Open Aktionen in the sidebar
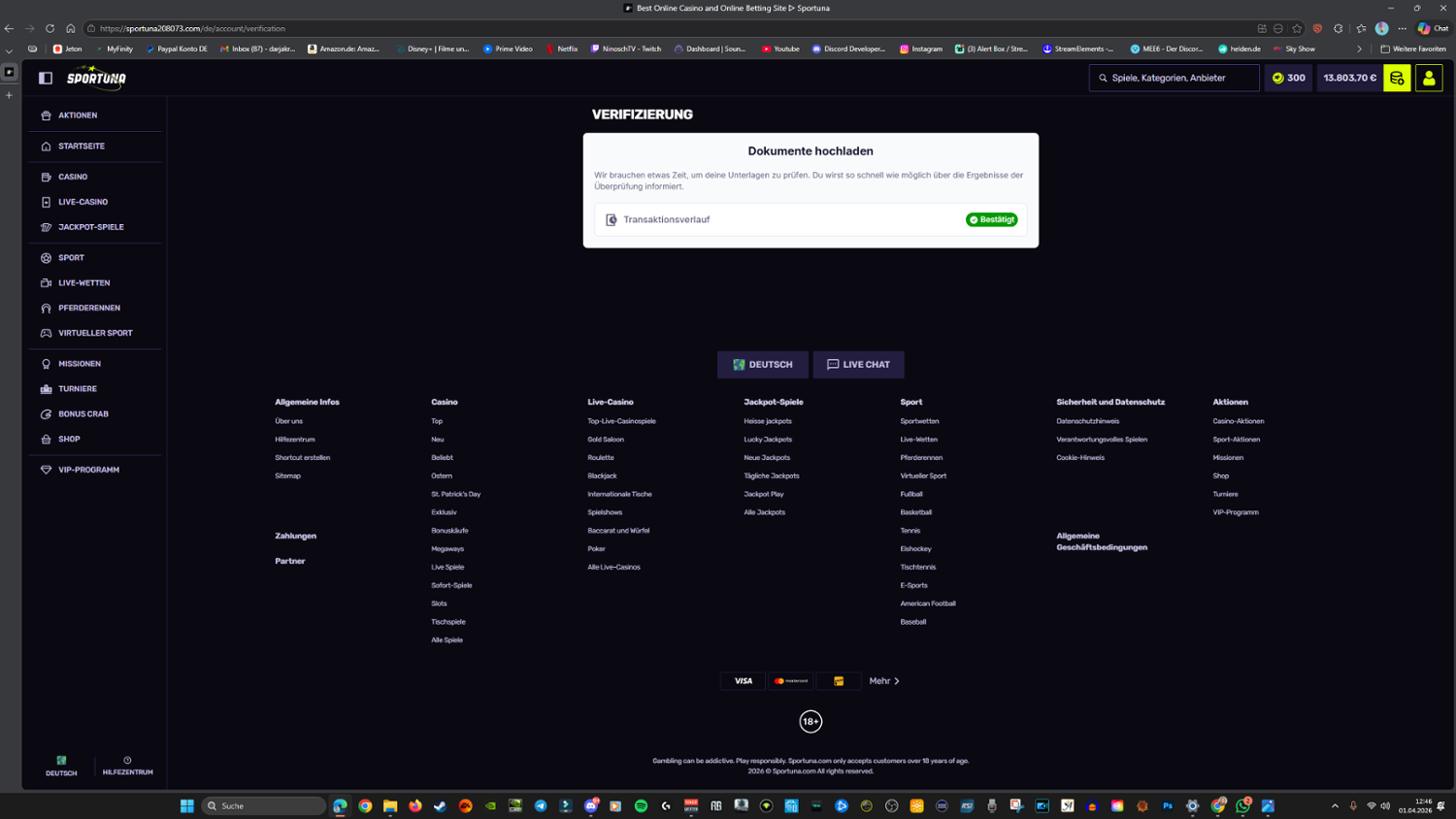The image size is (1456, 819). tap(77, 115)
